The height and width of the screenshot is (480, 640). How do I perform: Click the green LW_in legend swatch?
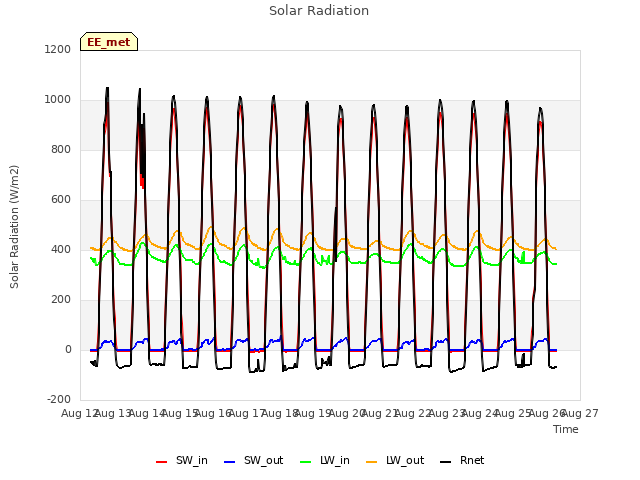306,462
